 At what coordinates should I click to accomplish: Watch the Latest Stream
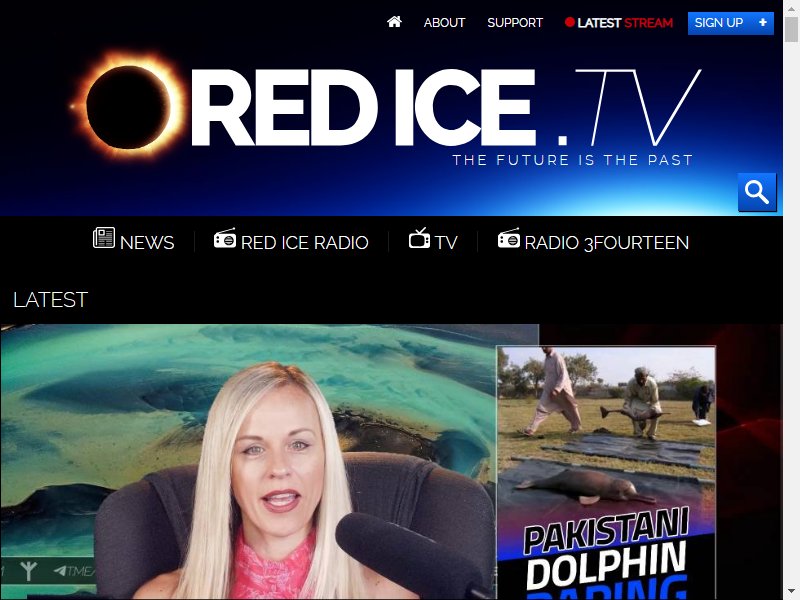[x=619, y=22]
